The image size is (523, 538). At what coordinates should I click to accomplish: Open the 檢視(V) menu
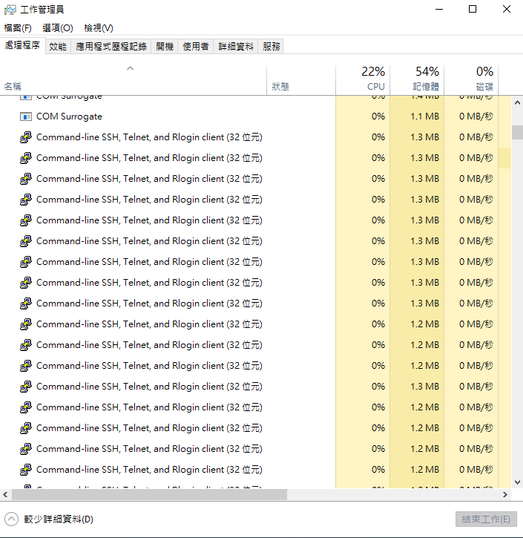[x=98, y=28]
